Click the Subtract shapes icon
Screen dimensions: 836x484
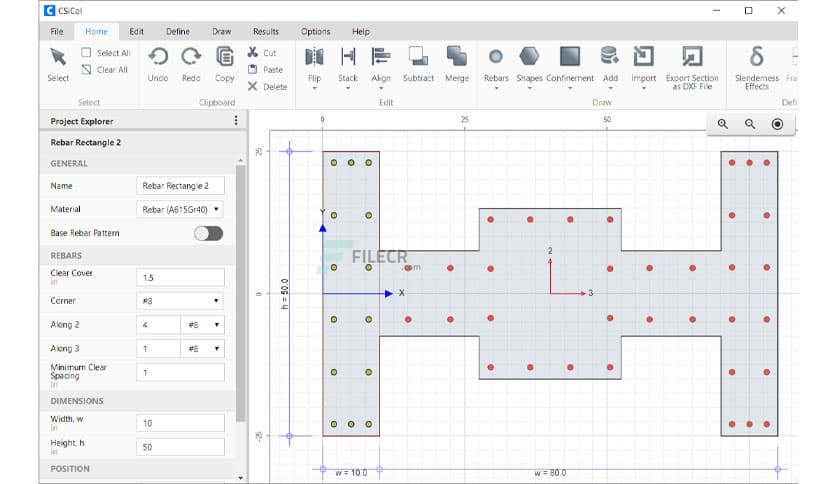click(x=419, y=57)
